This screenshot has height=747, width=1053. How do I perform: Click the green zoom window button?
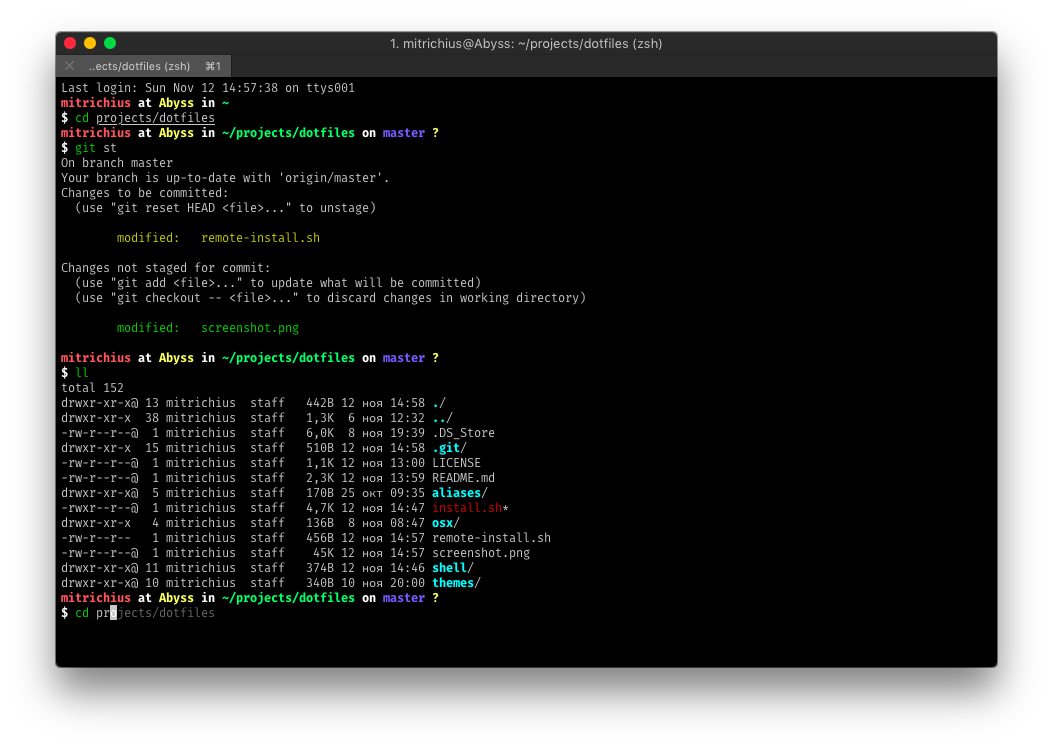coord(110,43)
